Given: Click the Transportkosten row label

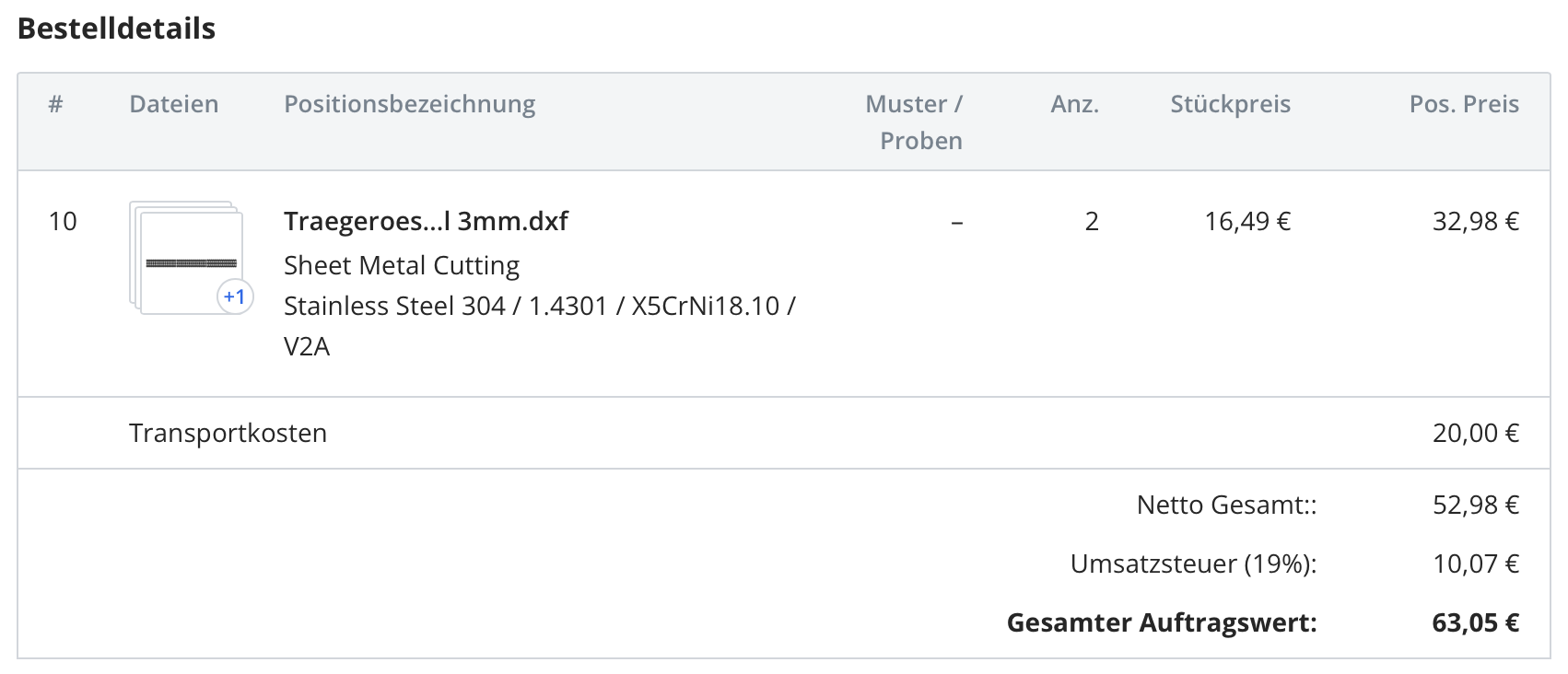Looking at the screenshot, I should [x=228, y=433].
